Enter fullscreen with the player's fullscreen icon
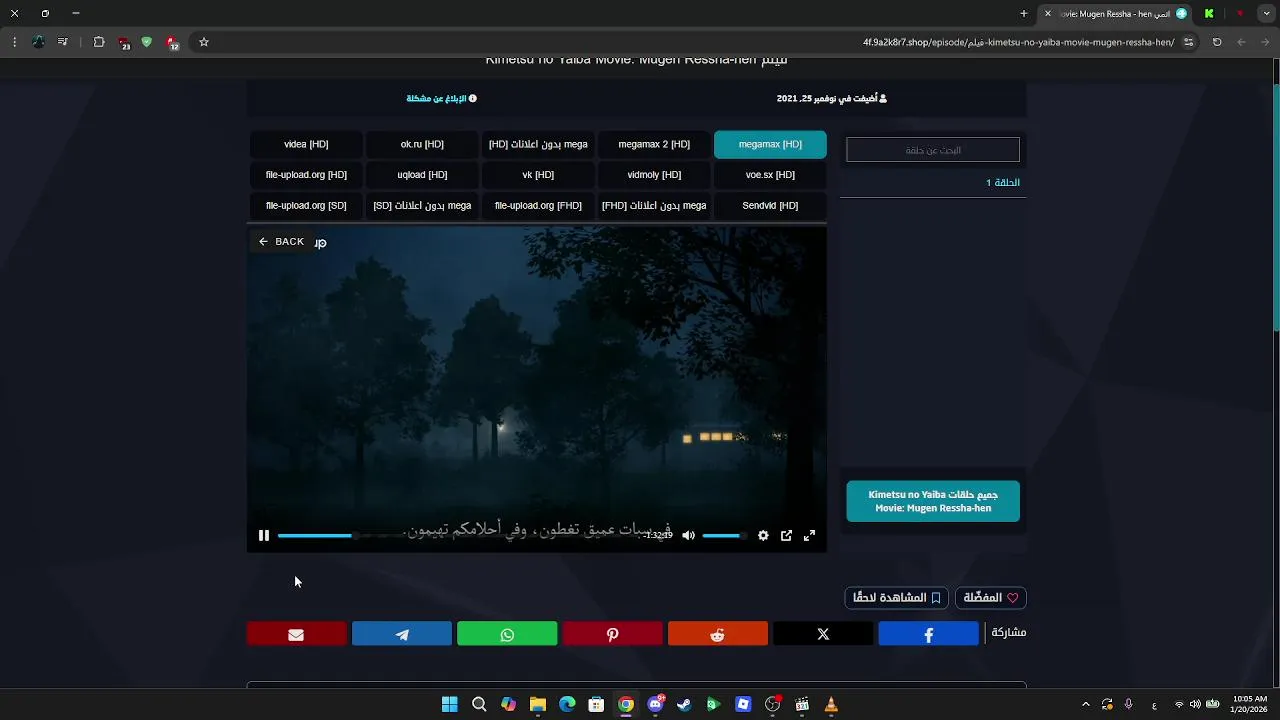Image resolution: width=1280 pixels, height=720 pixels. [809, 536]
